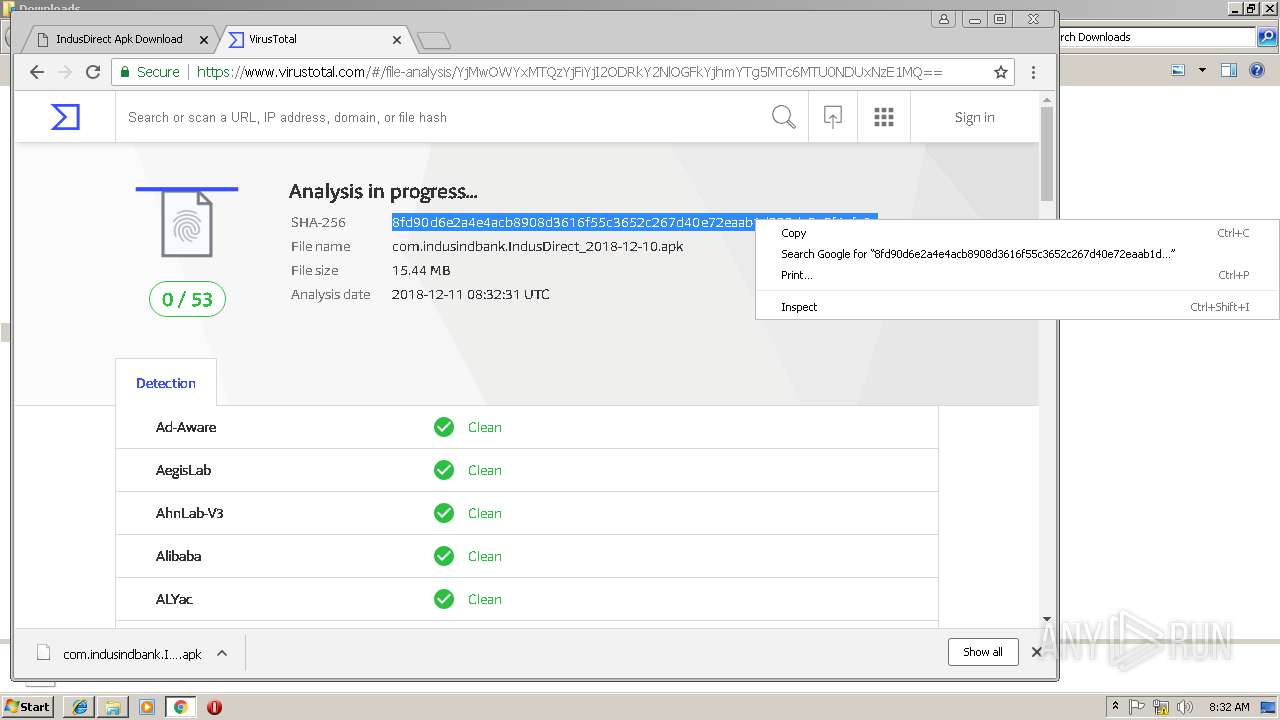The image size is (1280, 720).
Task: Click the Downloads window search box
Action: (1156, 37)
